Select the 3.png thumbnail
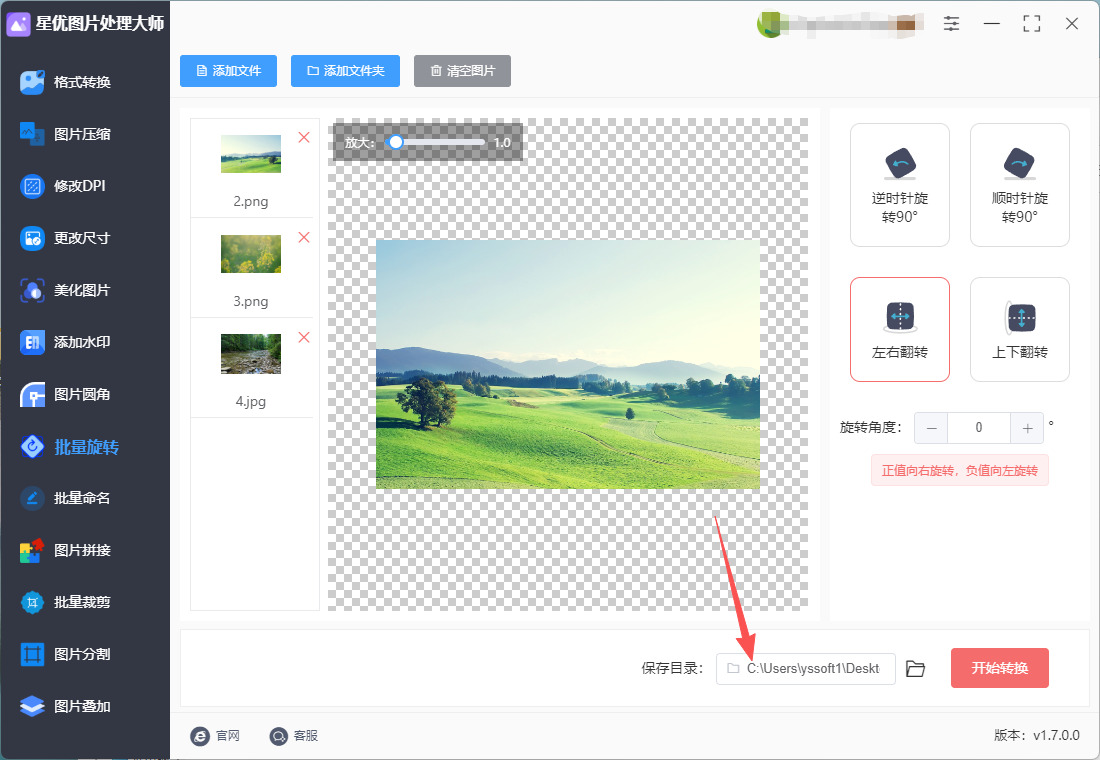This screenshot has width=1100, height=760. pyautogui.click(x=250, y=254)
